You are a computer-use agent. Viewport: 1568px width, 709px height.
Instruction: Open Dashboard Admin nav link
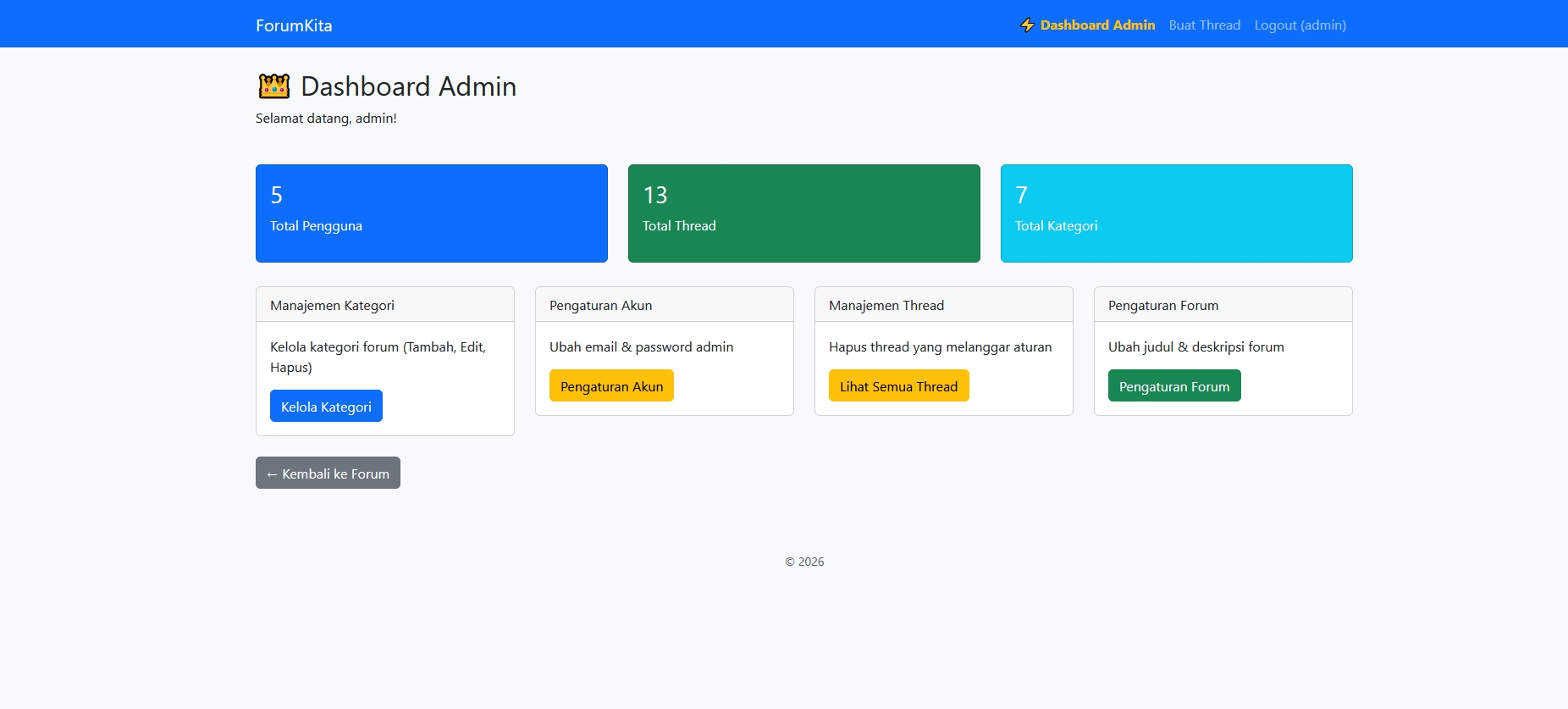coord(1088,25)
